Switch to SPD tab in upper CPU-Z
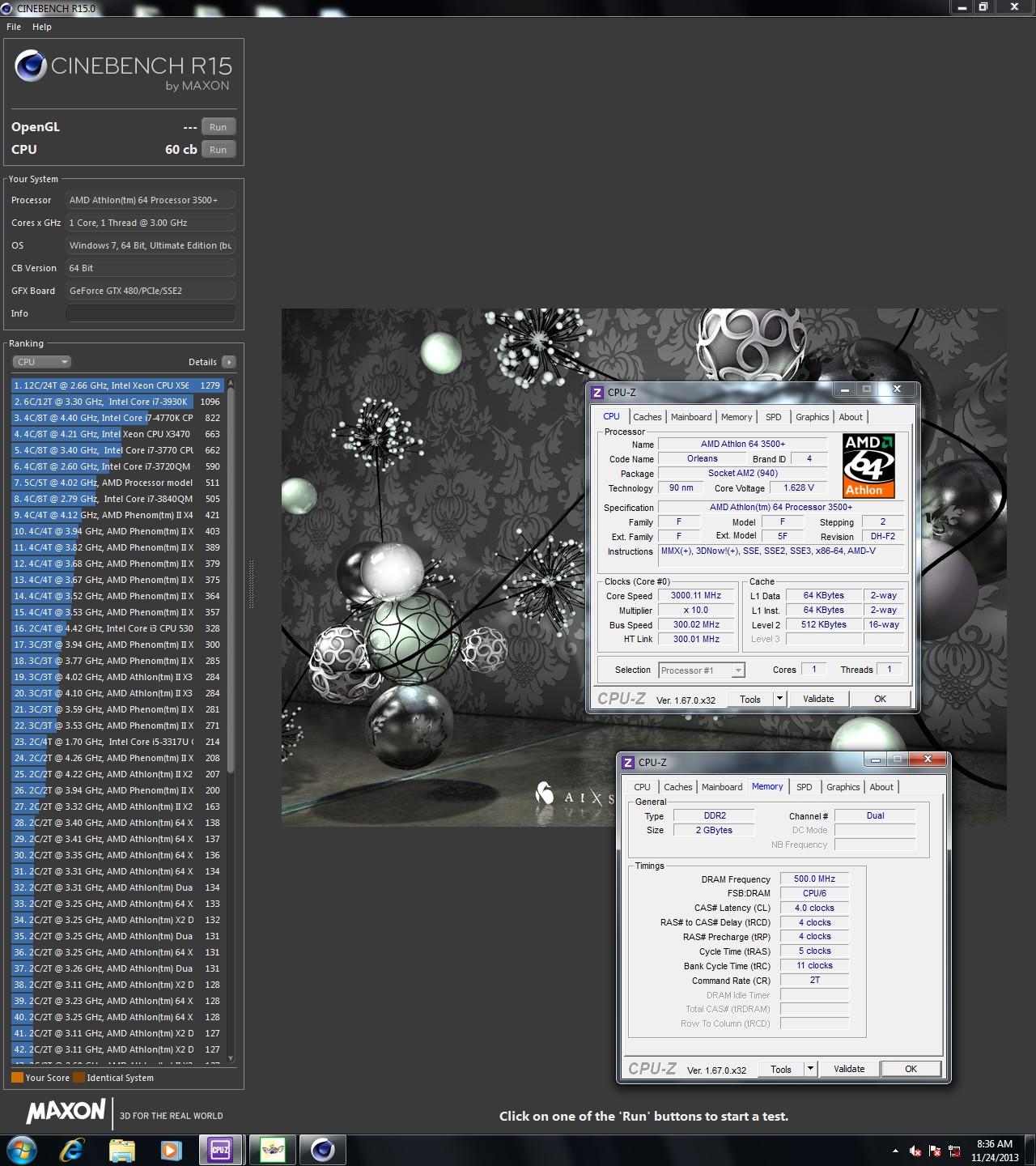The height and width of the screenshot is (1166, 1036). (774, 417)
